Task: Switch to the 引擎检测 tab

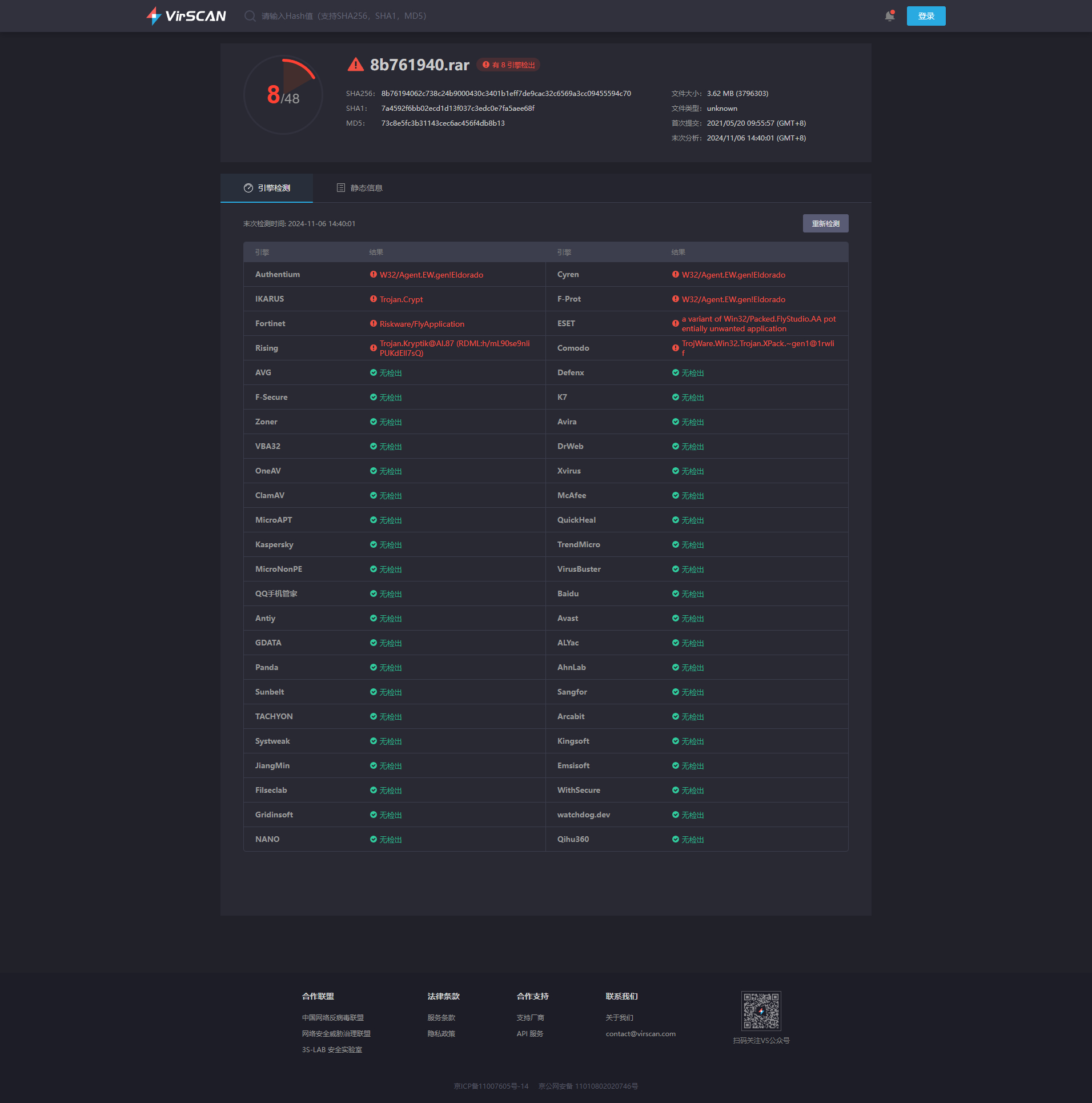Action: [x=267, y=188]
